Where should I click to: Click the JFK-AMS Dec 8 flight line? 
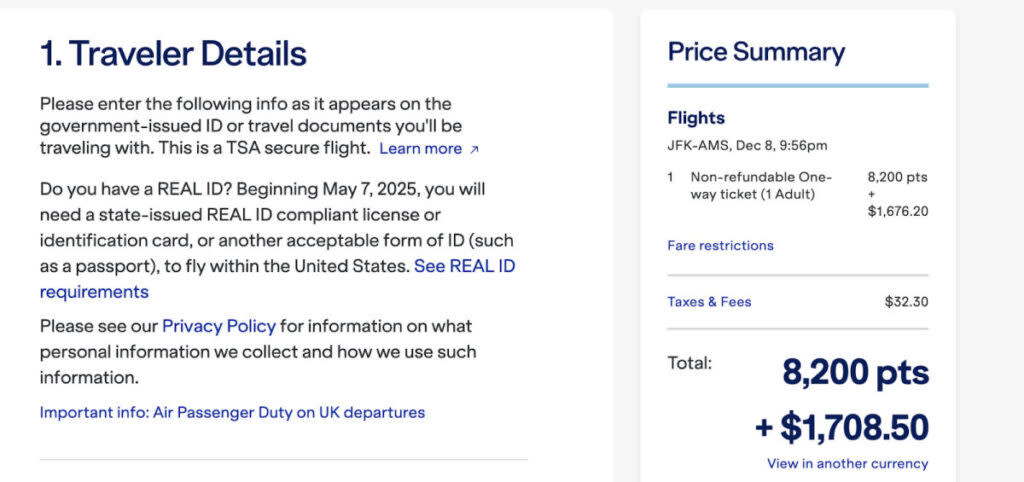(x=747, y=146)
